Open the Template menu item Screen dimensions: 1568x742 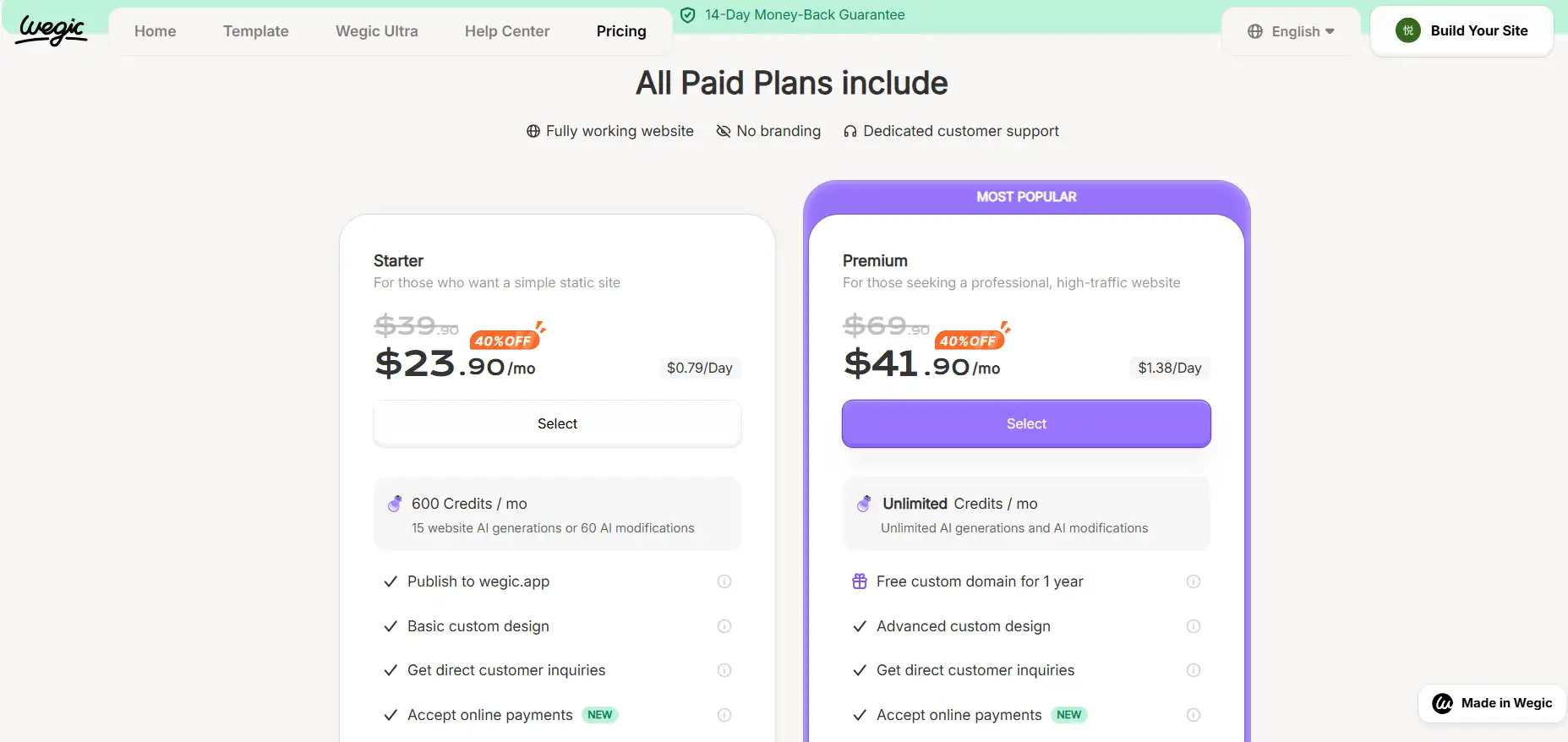point(256,31)
